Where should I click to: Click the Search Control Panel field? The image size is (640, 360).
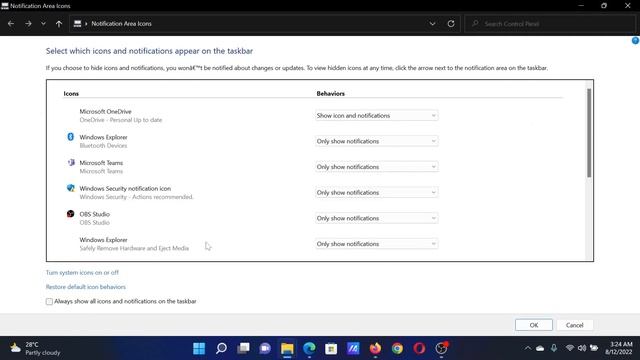(550, 24)
